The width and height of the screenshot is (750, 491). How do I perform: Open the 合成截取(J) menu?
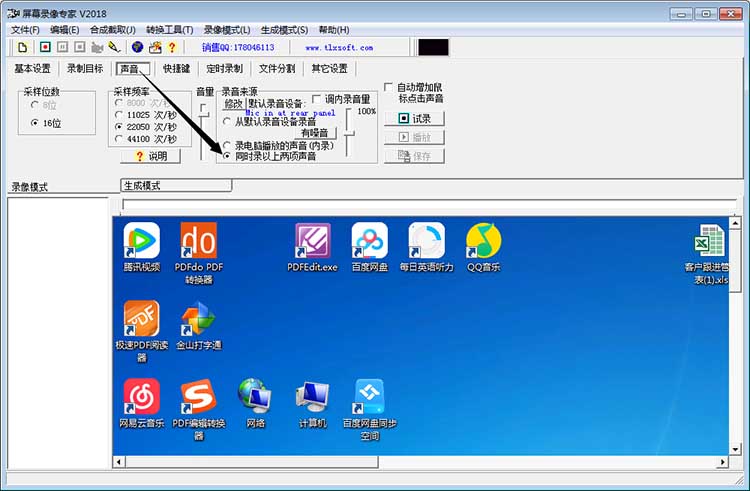pyautogui.click(x=112, y=30)
